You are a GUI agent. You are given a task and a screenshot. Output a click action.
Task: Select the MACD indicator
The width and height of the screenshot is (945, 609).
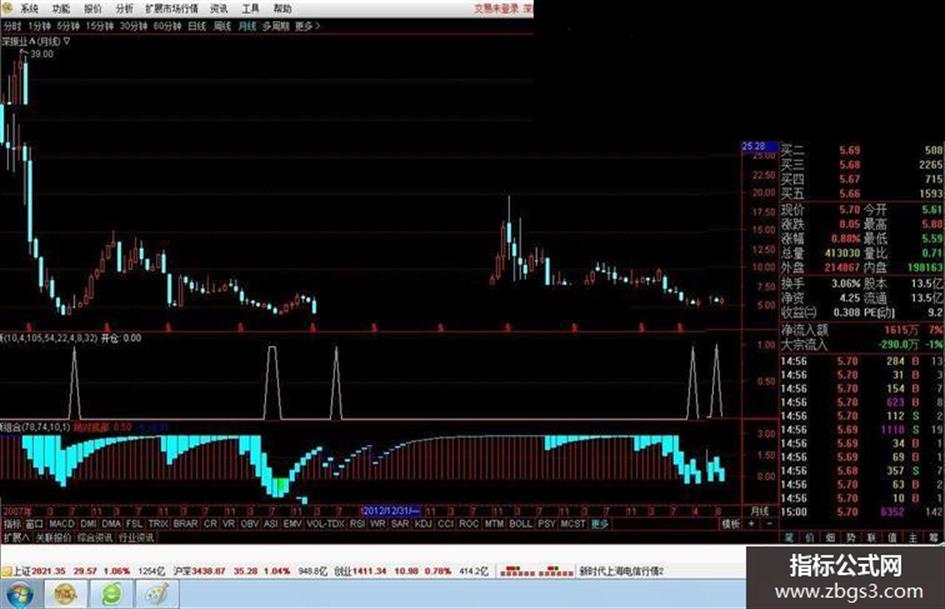pyautogui.click(x=61, y=524)
